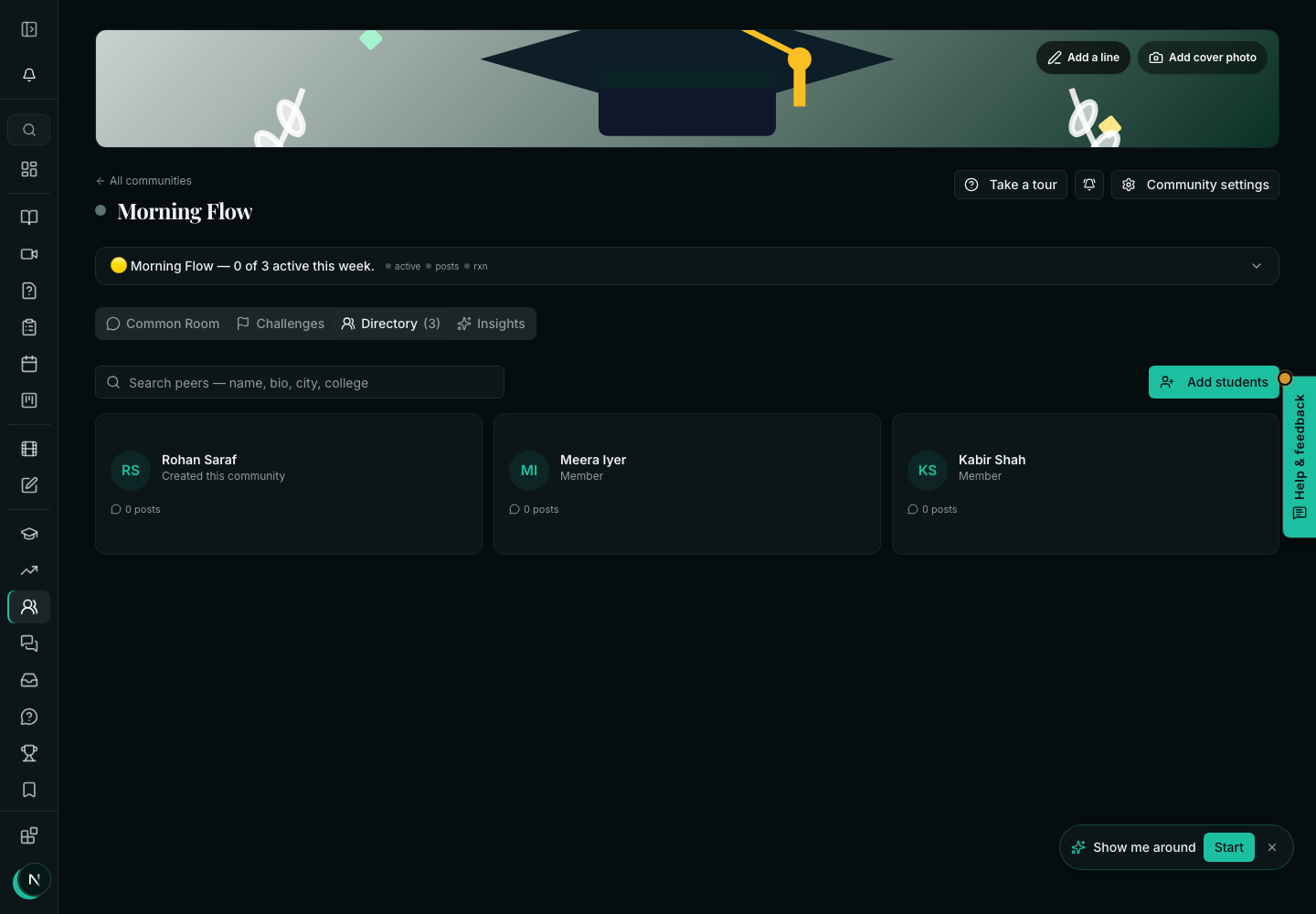Open the calendar icon in sidebar
This screenshot has width=1316, height=914.
(x=29, y=364)
